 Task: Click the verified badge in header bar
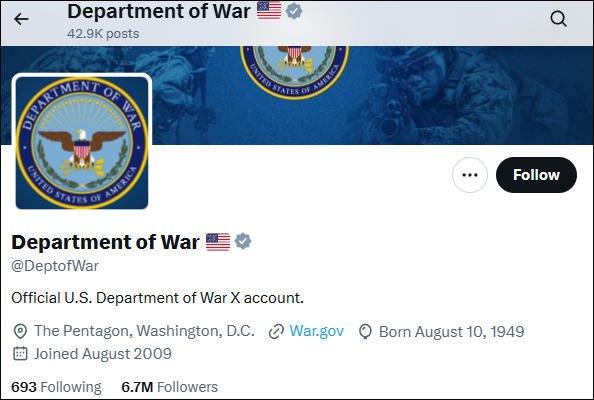294,11
